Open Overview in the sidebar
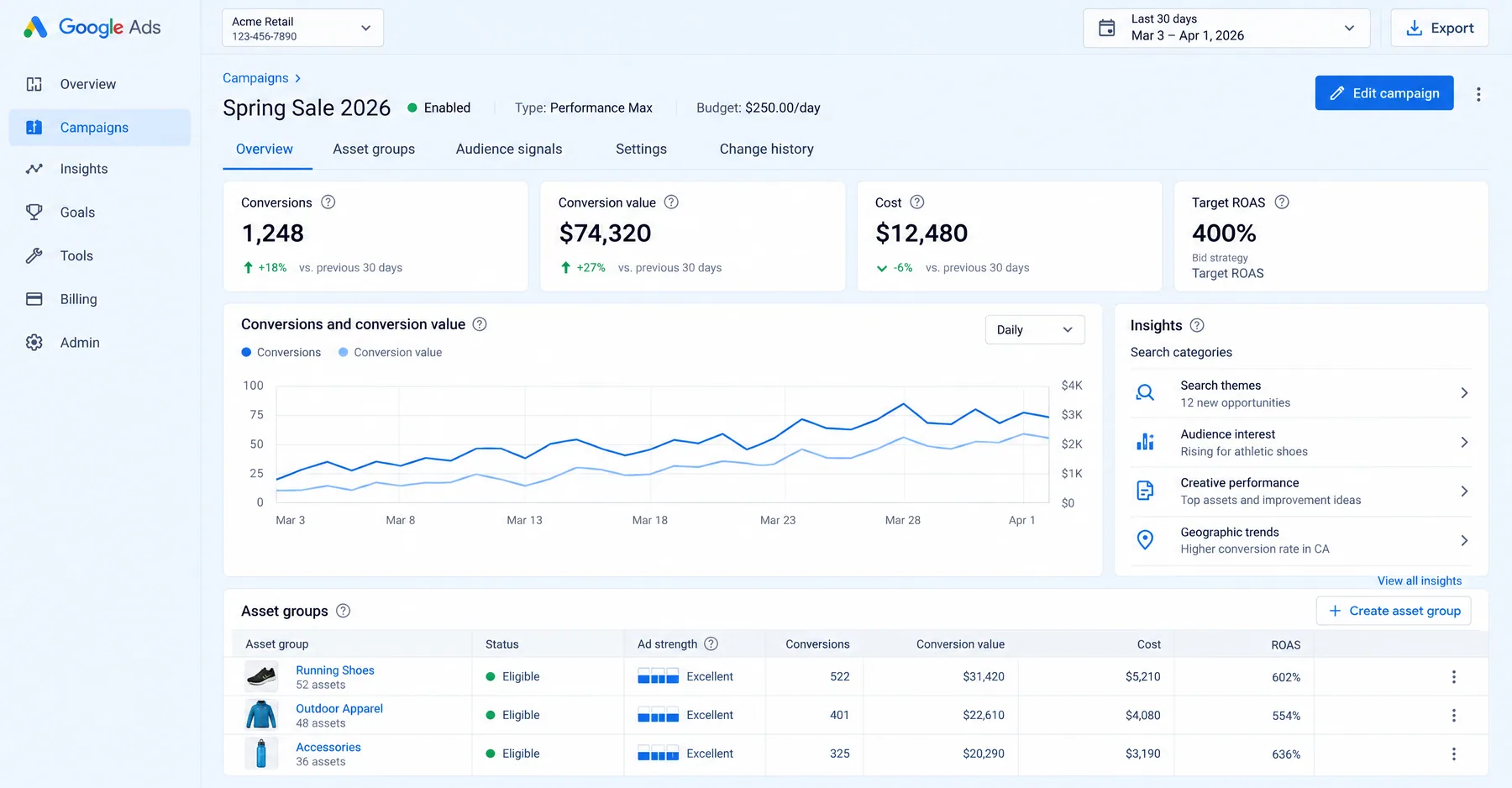 [x=100, y=84]
